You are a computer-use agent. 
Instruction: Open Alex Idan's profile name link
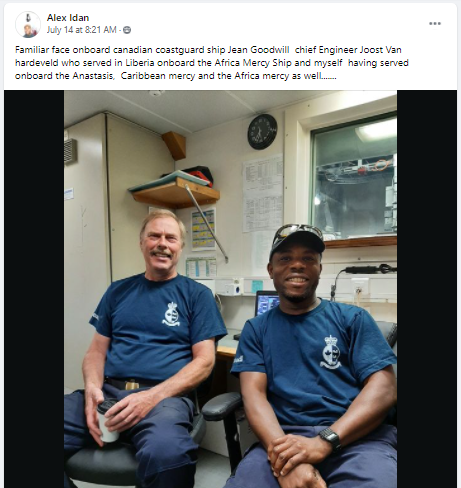click(68, 17)
